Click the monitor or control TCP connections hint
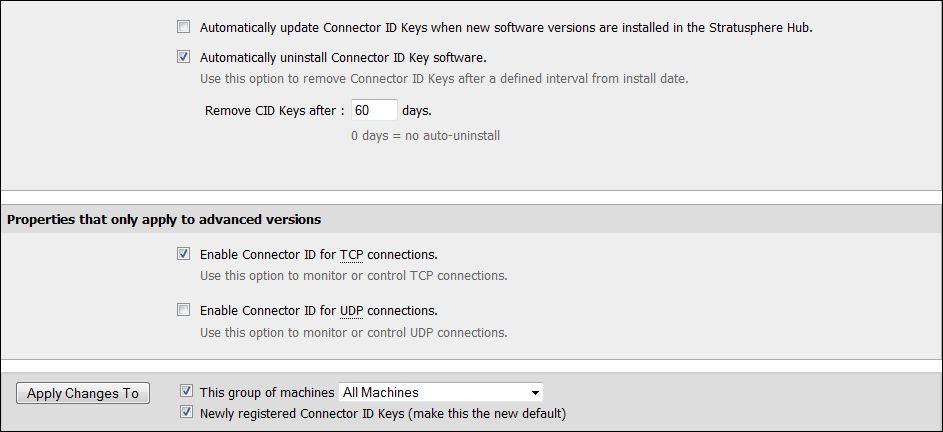The image size is (943, 432). [x=353, y=276]
